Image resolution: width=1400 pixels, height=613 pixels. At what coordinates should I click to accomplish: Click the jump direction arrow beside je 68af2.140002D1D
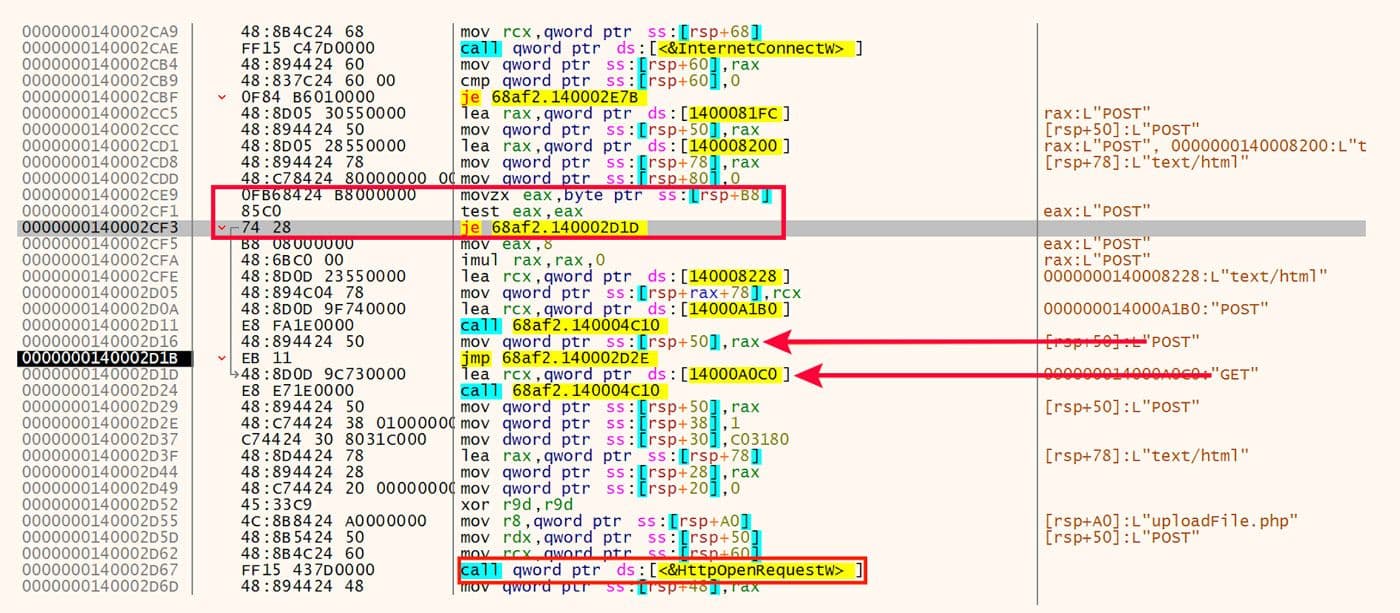[x=224, y=227]
